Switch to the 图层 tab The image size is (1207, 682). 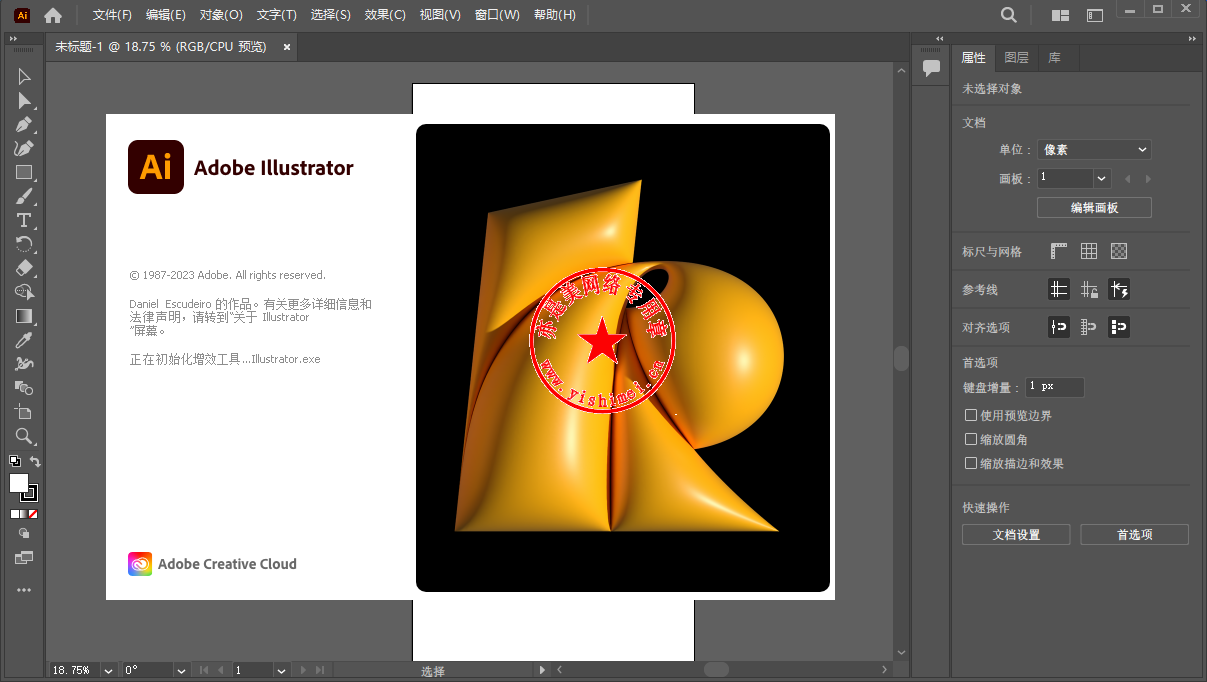point(1016,58)
